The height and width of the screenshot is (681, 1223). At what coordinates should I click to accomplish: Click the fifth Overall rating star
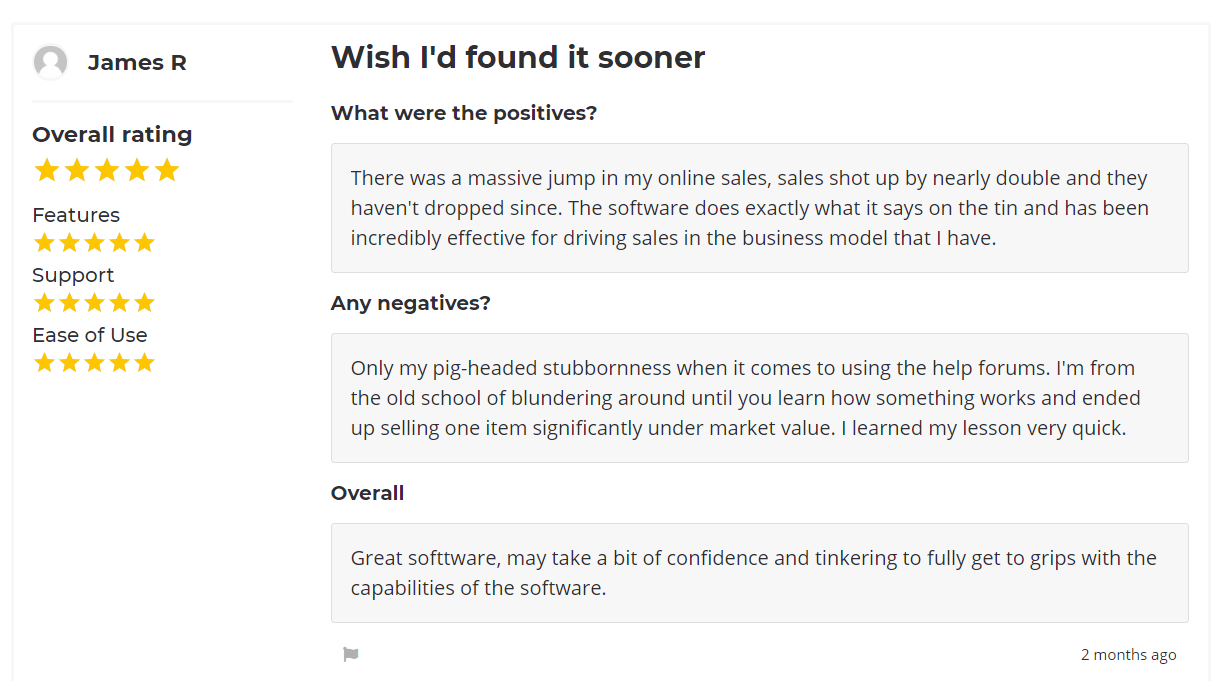167,170
